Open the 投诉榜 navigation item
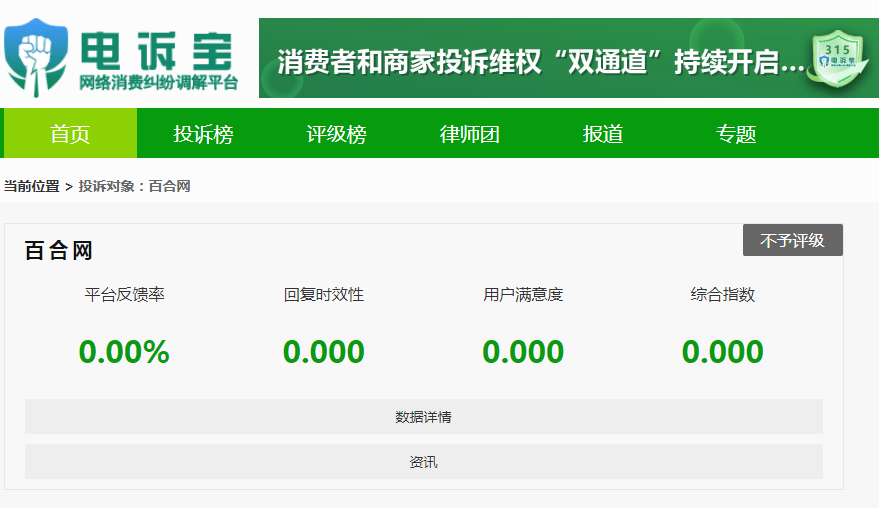The image size is (879, 508). click(203, 134)
